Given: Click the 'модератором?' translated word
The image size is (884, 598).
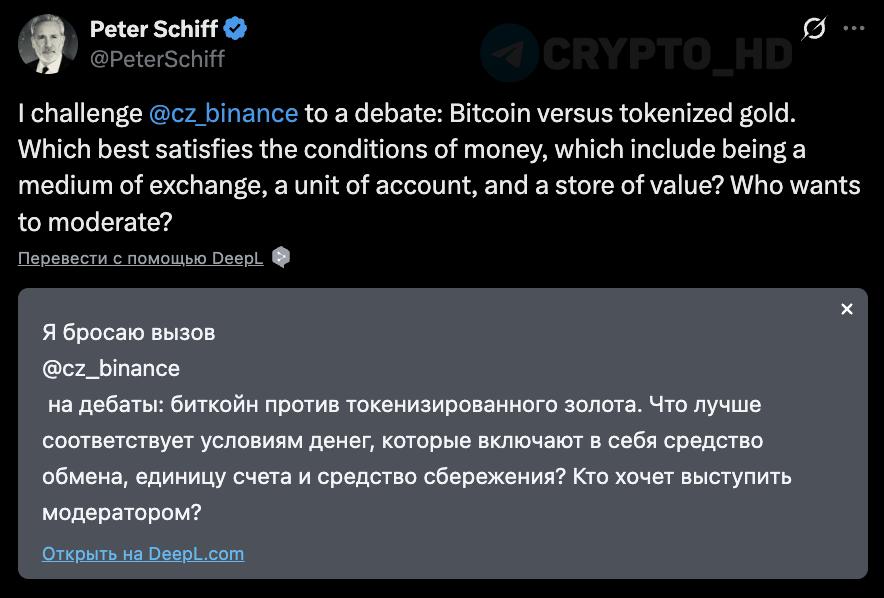Looking at the screenshot, I should (x=122, y=512).
